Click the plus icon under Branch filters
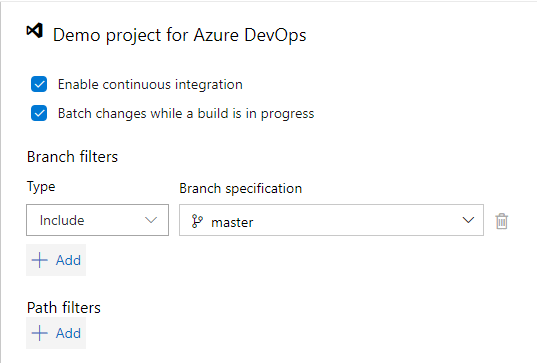This screenshot has width=537, height=363. [x=40, y=260]
